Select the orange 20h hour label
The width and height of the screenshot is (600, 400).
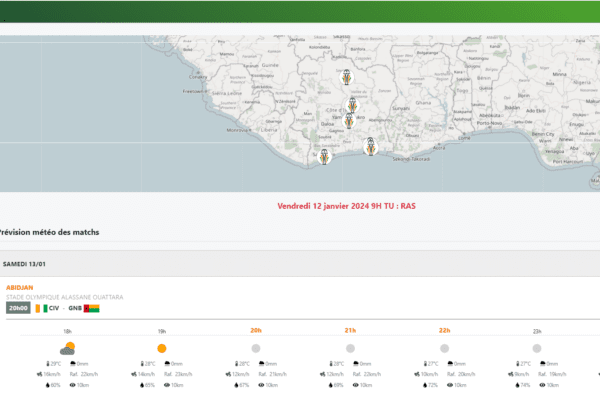(x=255, y=330)
